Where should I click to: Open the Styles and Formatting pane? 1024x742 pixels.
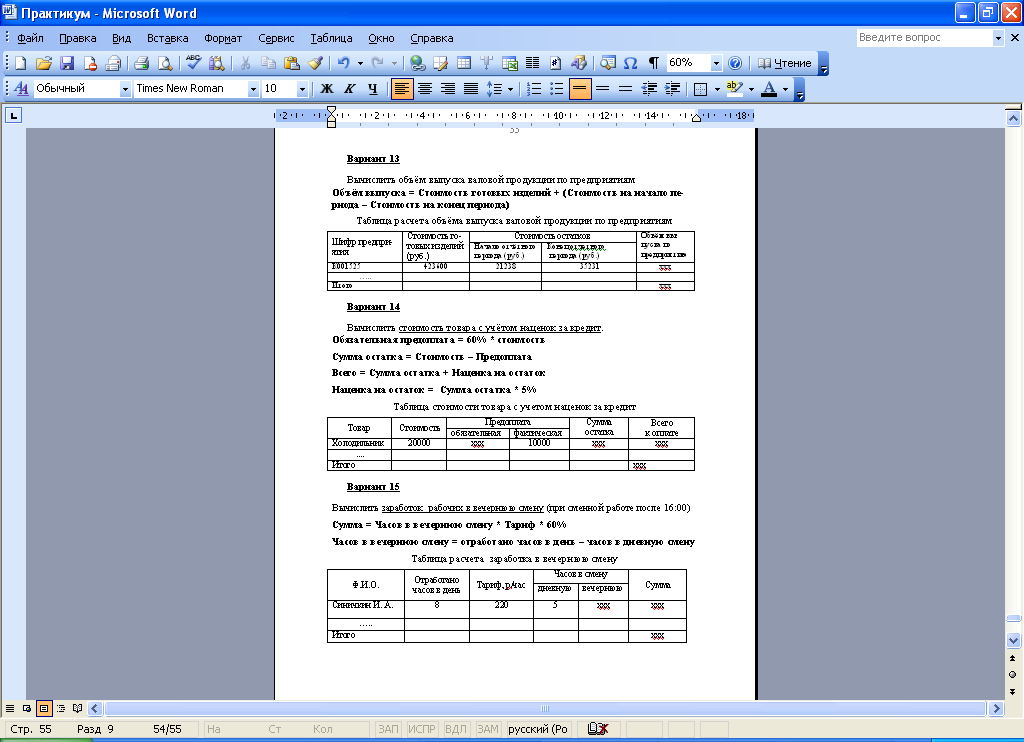[x=21, y=88]
